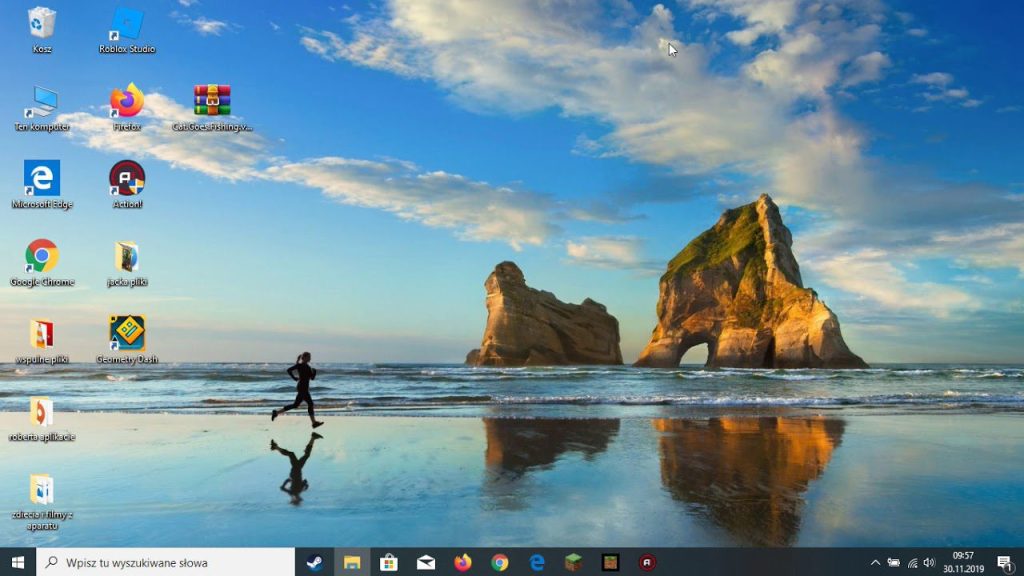Viewport: 1024px width, 576px height.
Task: Click the Google Chrome desktop shortcut
Action: tap(42, 256)
